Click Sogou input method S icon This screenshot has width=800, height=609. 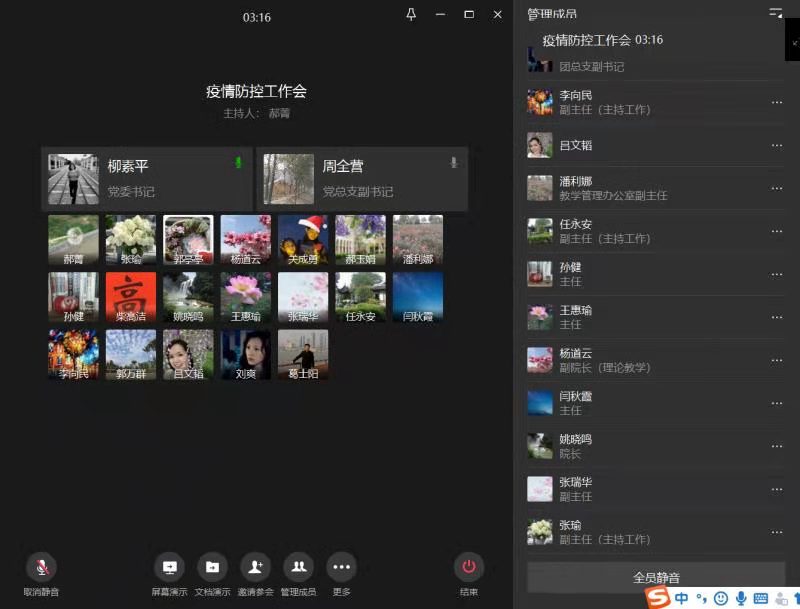657,597
